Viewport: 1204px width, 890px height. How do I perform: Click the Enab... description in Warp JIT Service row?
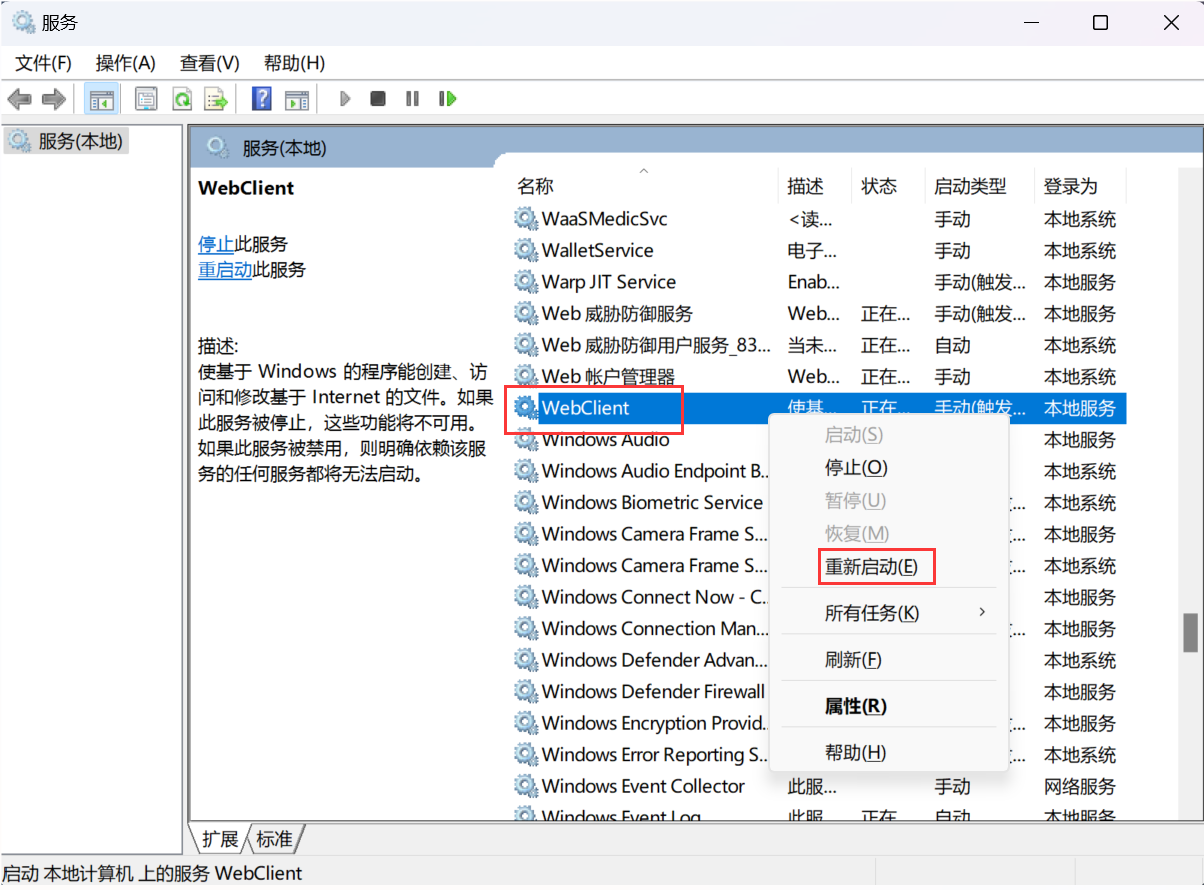(814, 282)
